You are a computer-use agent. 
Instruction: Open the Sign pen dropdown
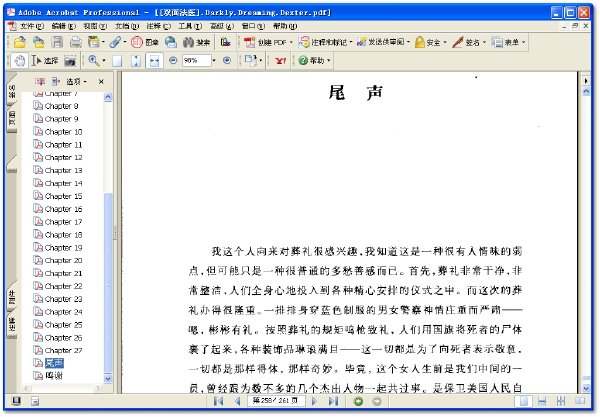[x=469, y=42]
